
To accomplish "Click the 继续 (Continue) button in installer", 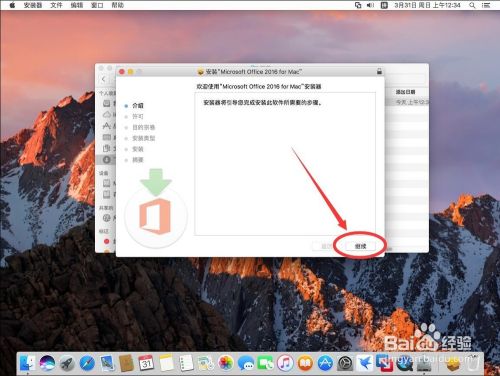I will pyautogui.click(x=360, y=246).
